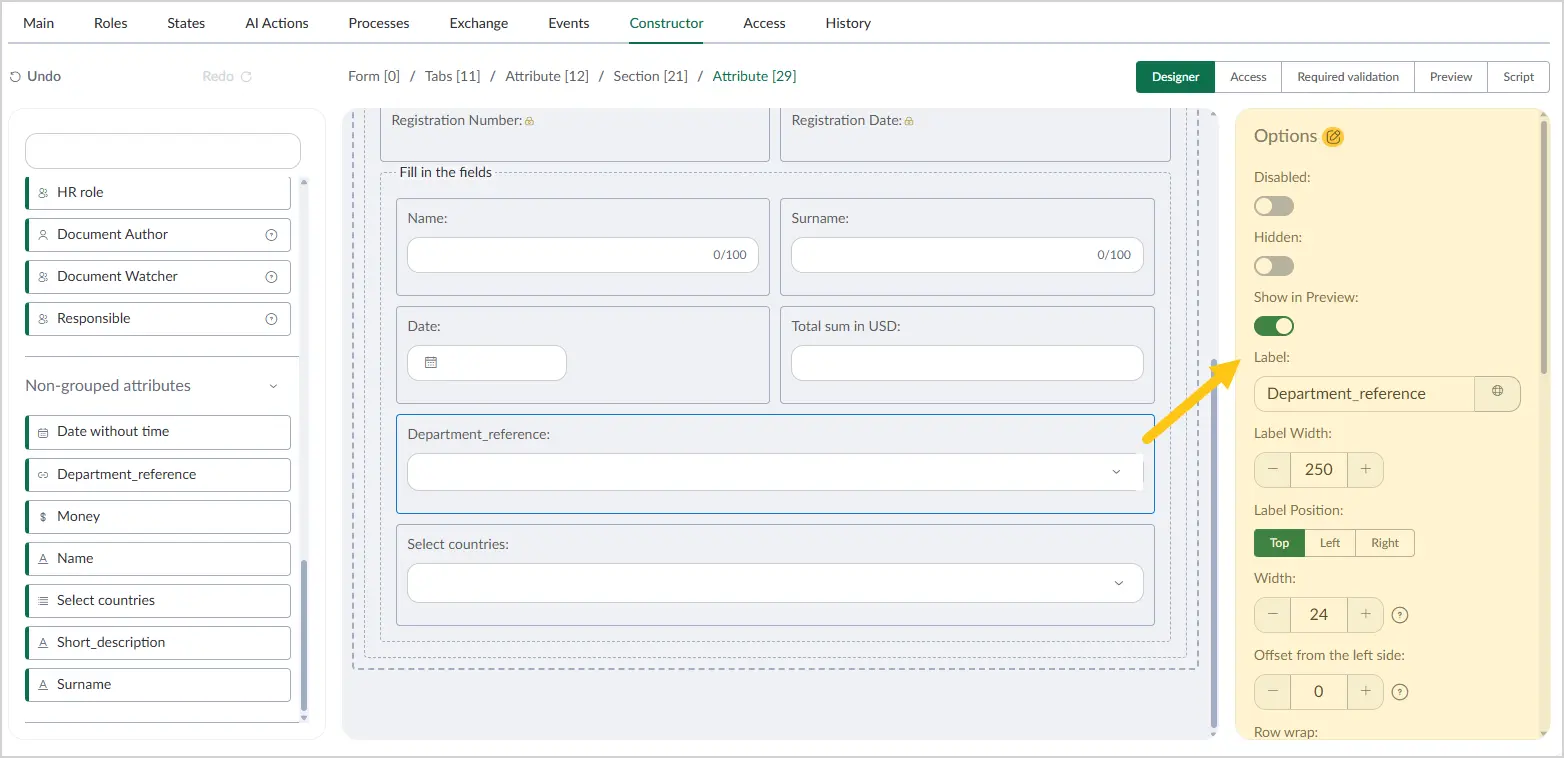Switch to Required validation mode

(x=1348, y=77)
